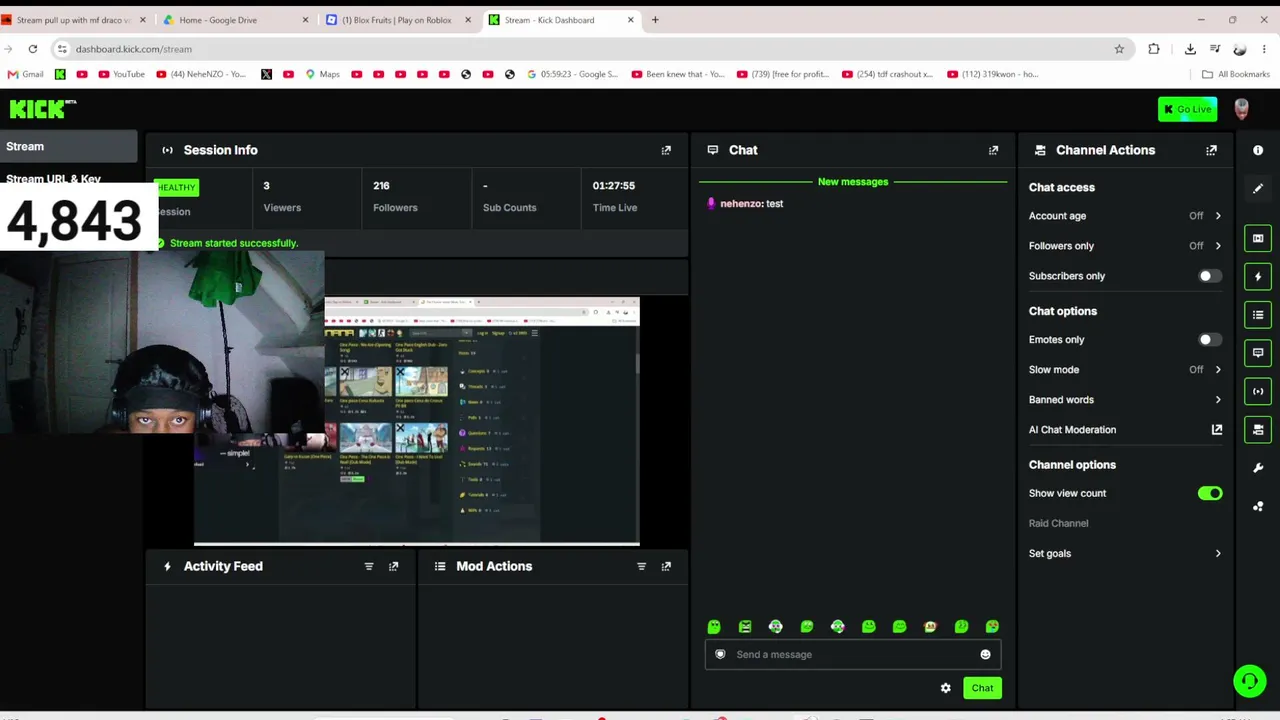Viewport: 1280px width, 720px height.
Task: Disable Show view count switch
Action: [x=1210, y=493]
